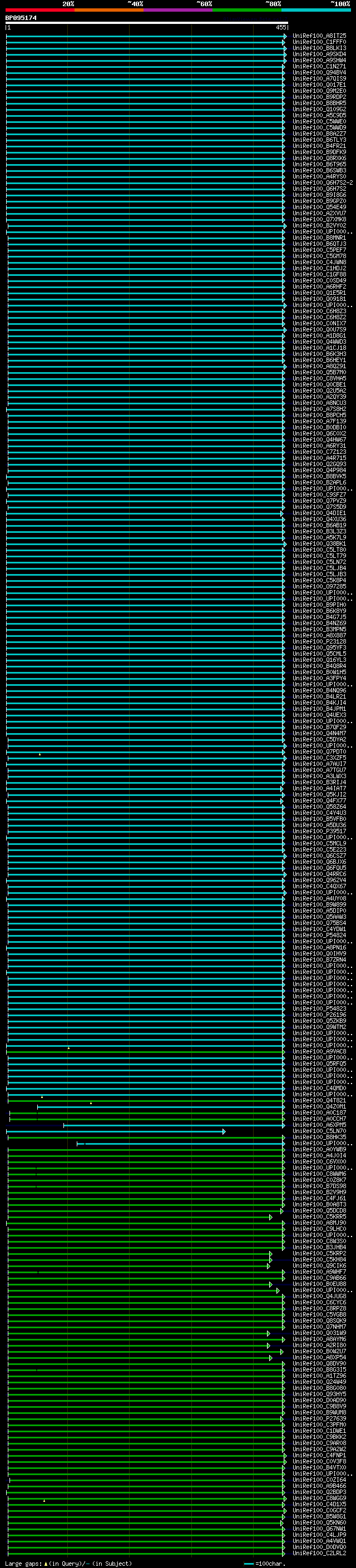Click the red 20% identity legend bar
Viewport: 356px width, 1568px height.
40,10
